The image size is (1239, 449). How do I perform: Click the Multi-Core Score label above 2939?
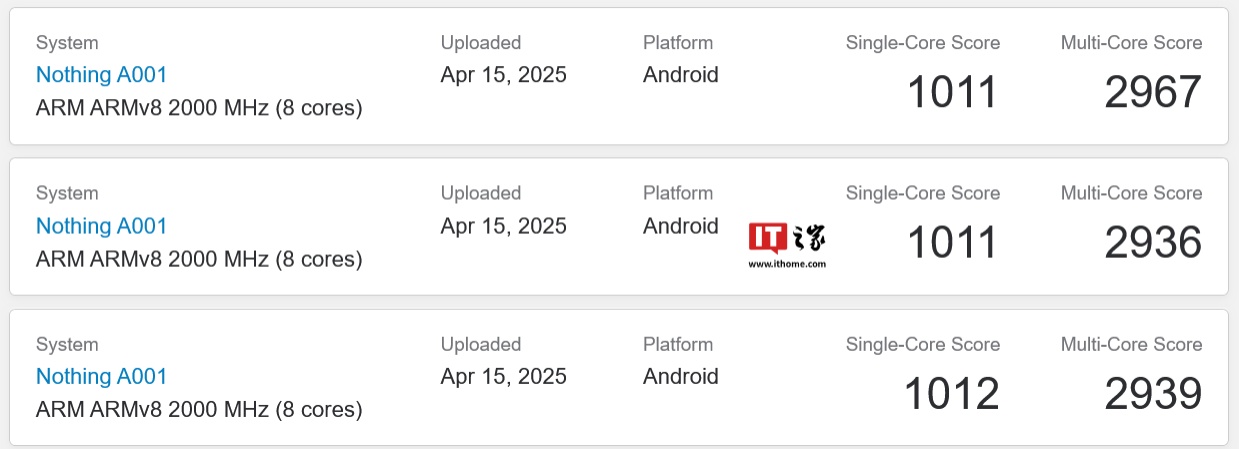[1131, 344]
